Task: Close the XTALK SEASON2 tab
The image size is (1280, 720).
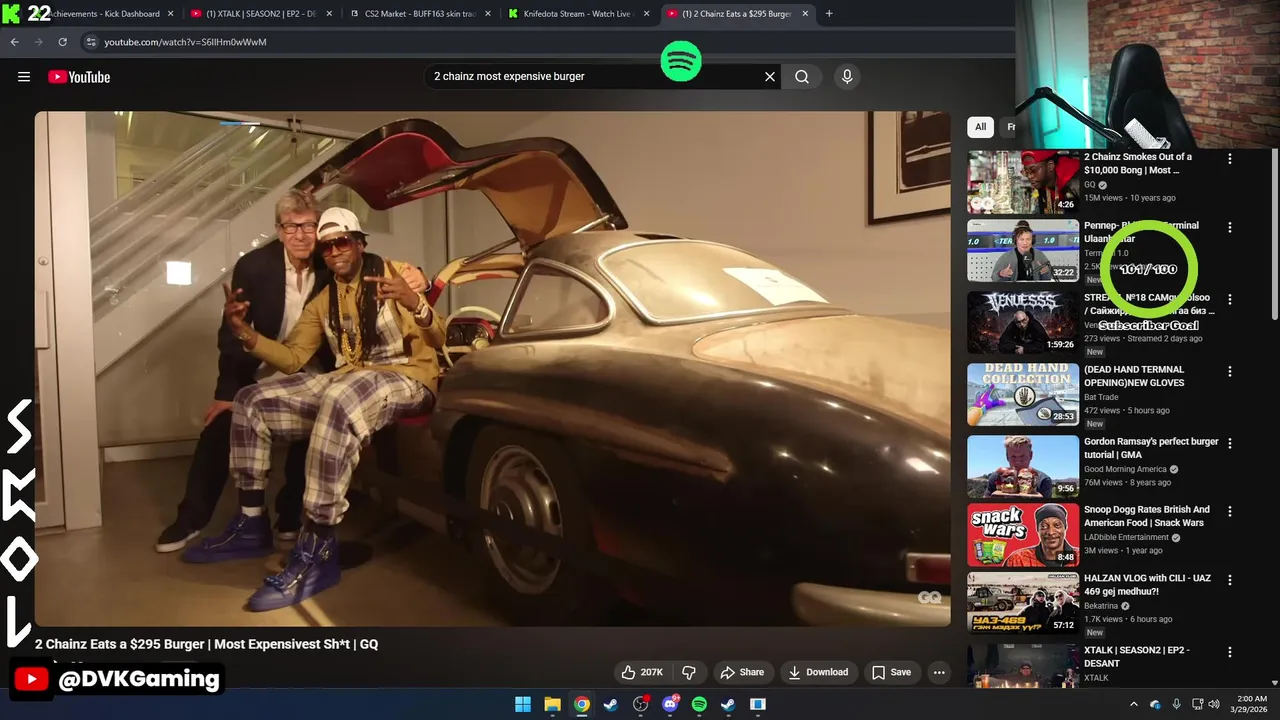Action: (x=329, y=14)
